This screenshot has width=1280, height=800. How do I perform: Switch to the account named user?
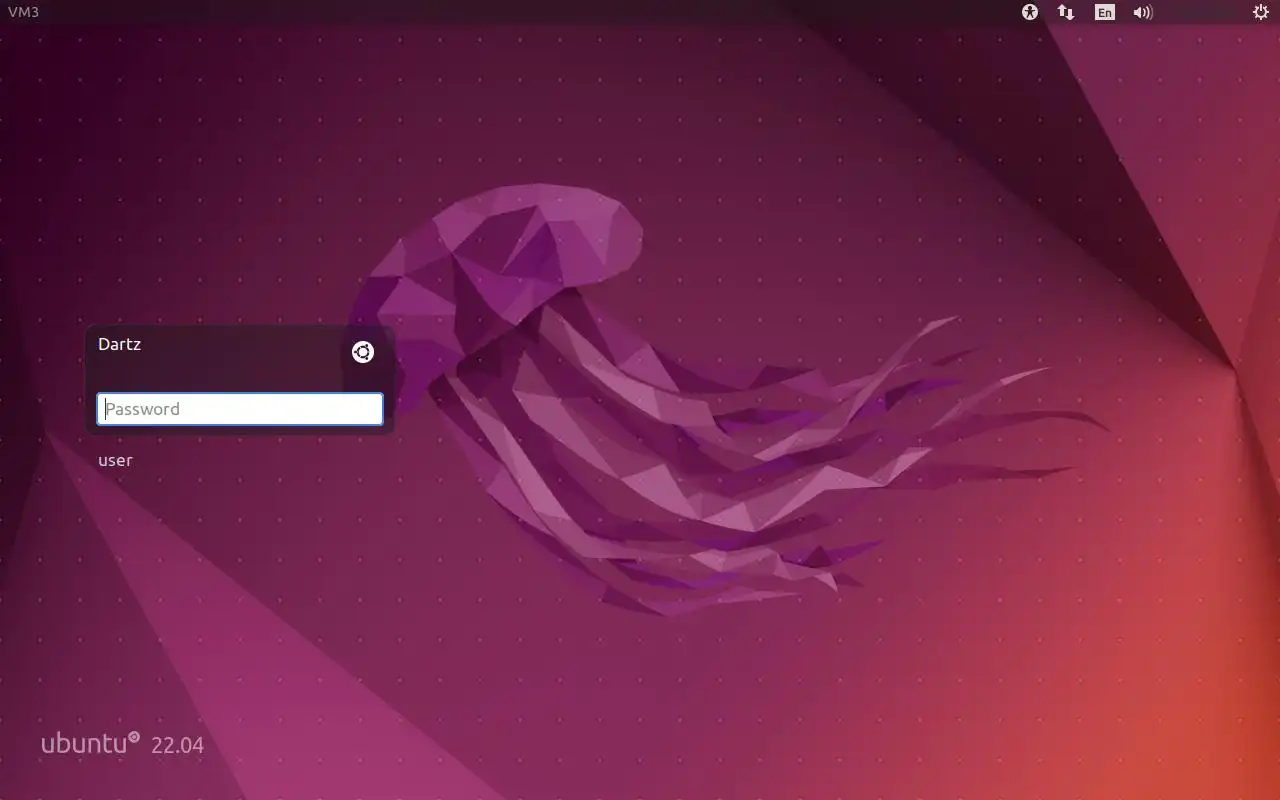[x=115, y=460]
